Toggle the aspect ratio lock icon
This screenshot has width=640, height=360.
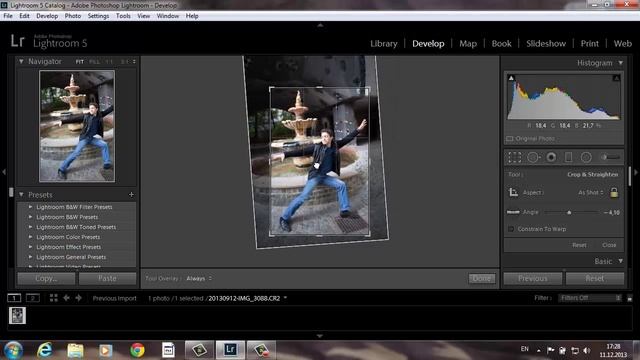614,192
